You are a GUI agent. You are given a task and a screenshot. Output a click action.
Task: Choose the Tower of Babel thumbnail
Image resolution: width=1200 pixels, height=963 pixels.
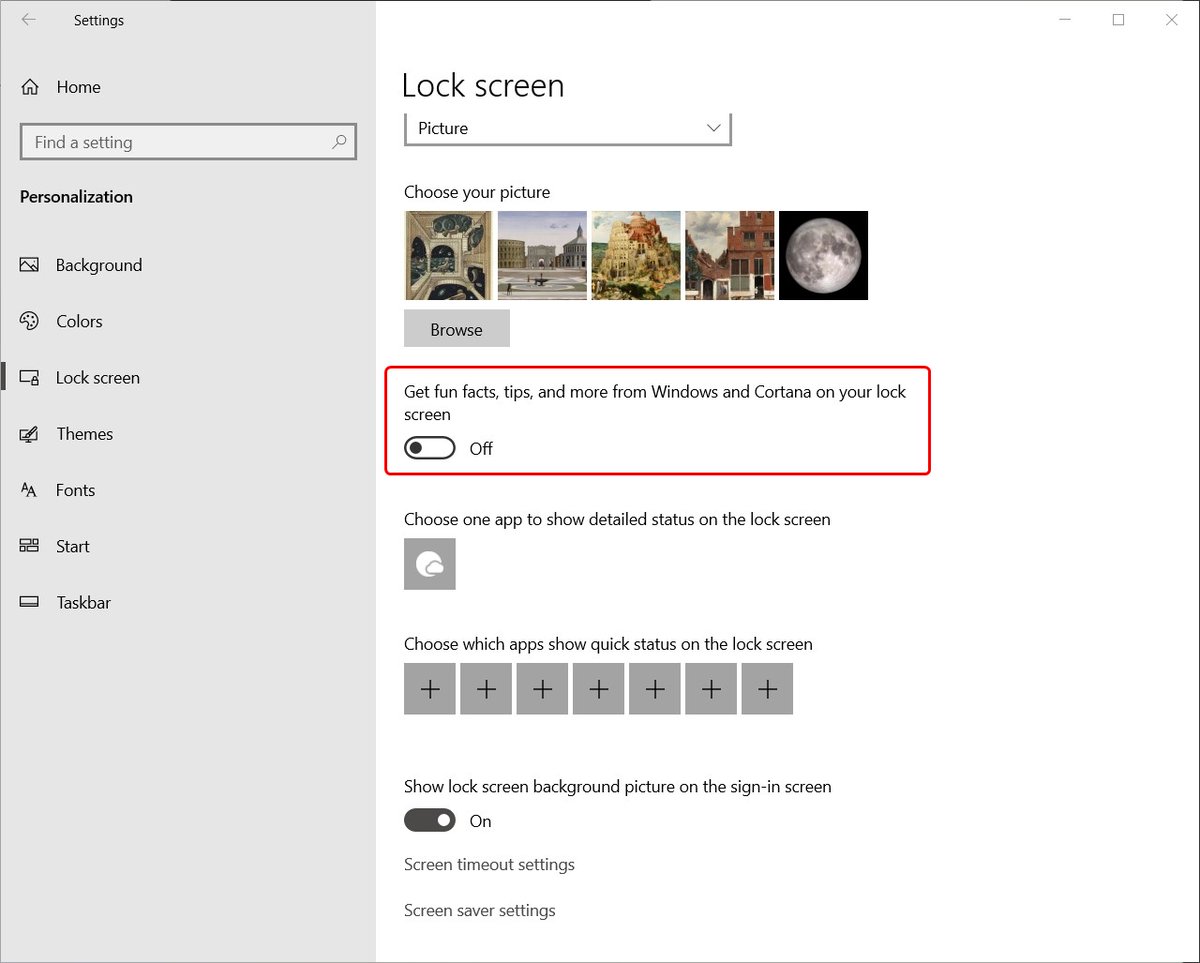(x=636, y=255)
